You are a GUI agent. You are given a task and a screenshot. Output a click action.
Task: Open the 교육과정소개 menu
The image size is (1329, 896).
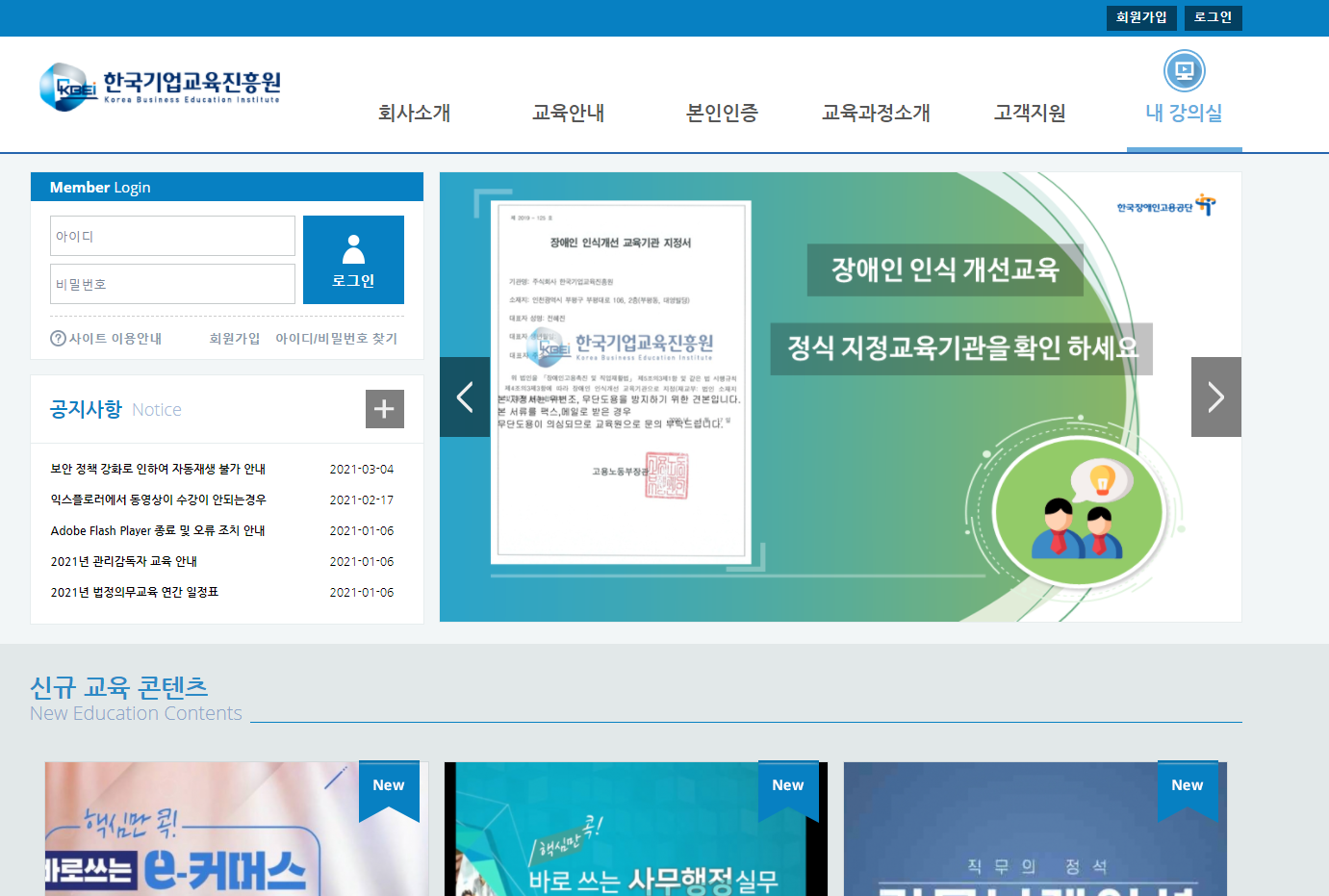click(877, 113)
